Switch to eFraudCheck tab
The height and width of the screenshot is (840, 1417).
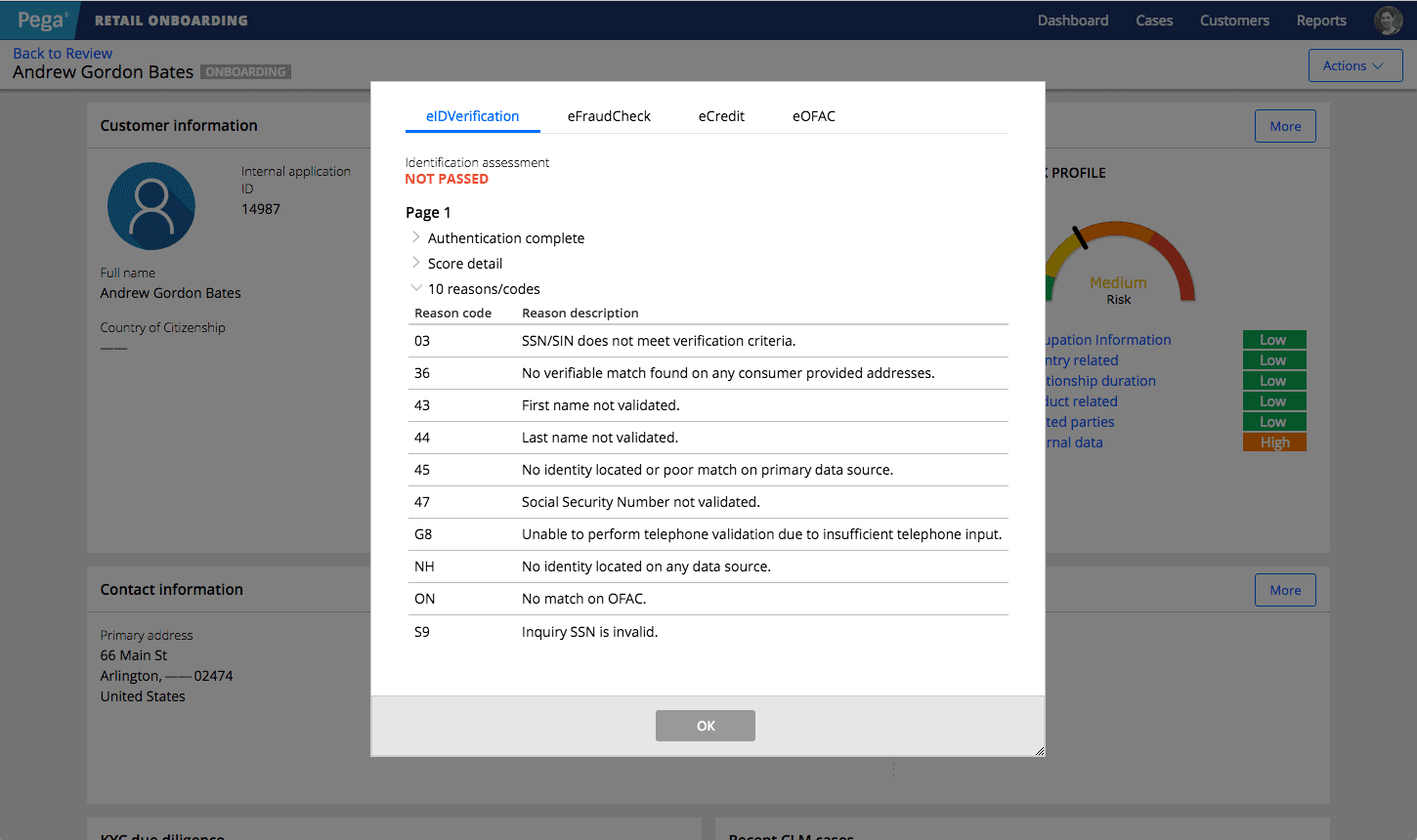tap(609, 116)
